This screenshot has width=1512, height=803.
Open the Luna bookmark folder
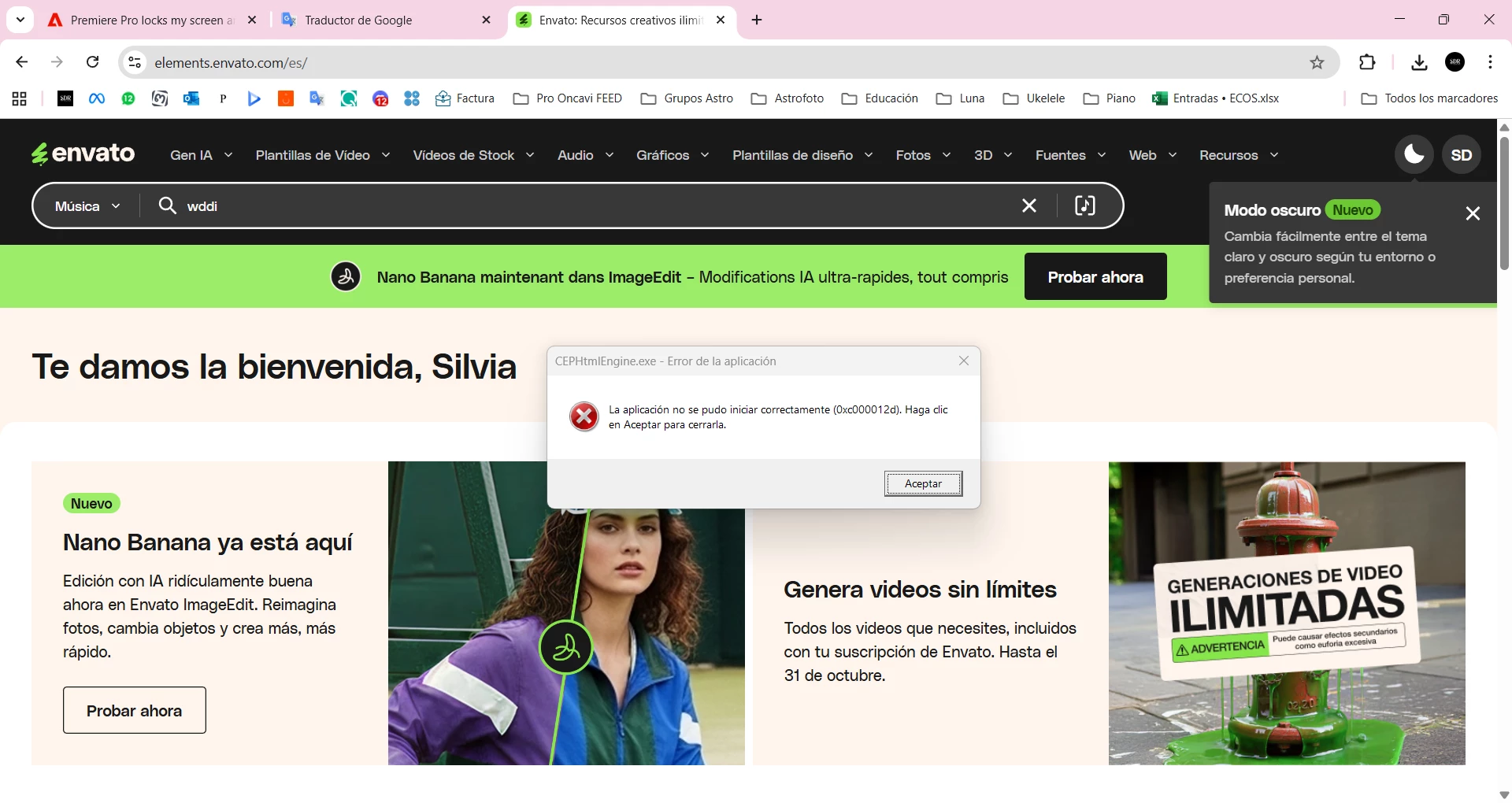[961, 98]
